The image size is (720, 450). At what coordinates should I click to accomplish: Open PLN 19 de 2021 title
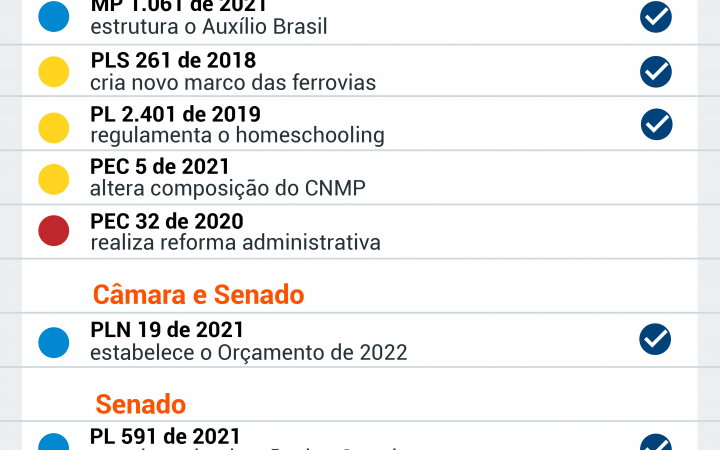[x=167, y=329]
